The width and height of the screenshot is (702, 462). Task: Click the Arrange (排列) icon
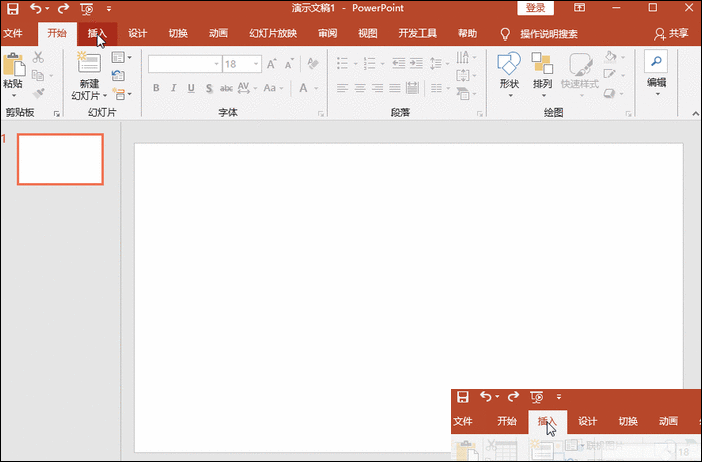pyautogui.click(x=542, y=64)
